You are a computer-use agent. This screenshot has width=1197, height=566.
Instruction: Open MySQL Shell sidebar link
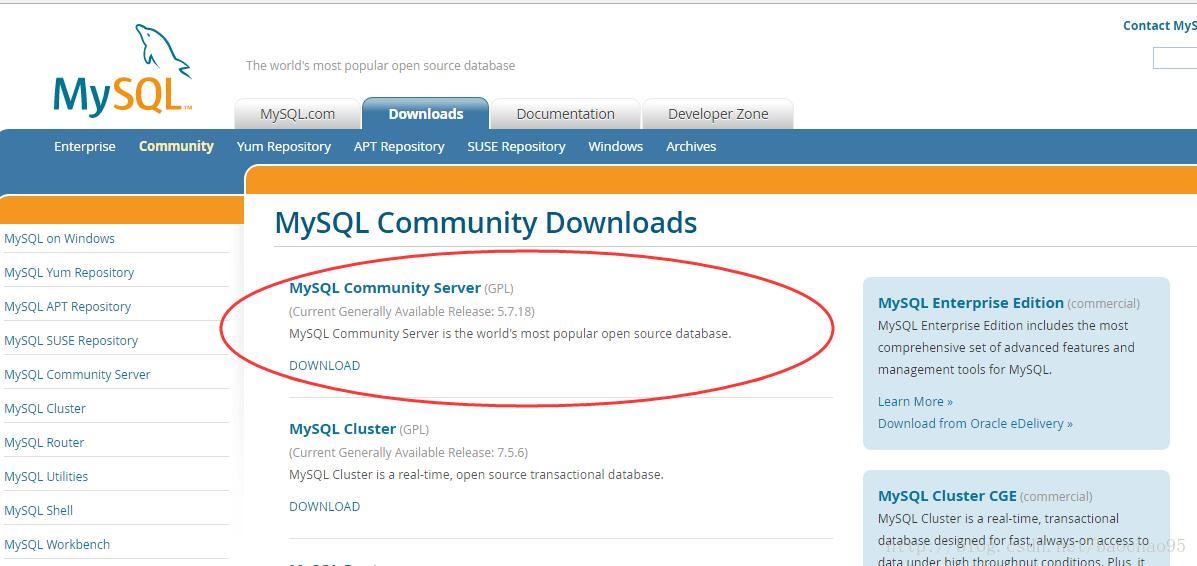tap(38, 510)
